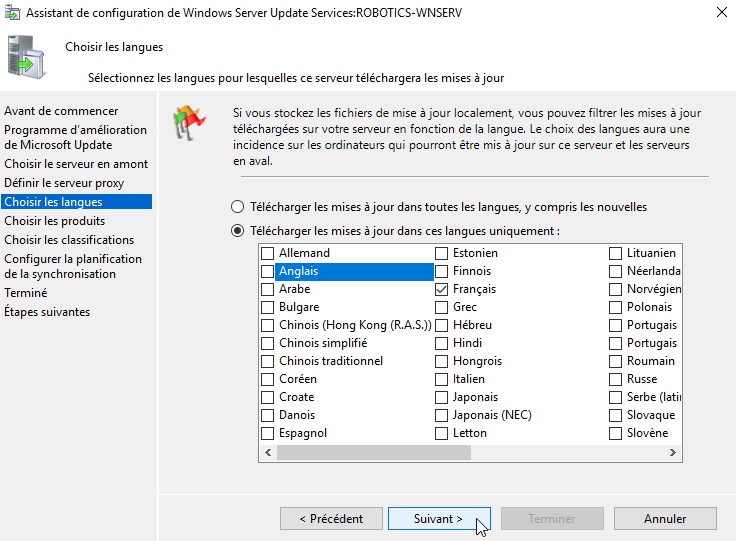This screenshot has width=736, height=541.
Task: Check the Hindi language box
Action: [441, 343]
